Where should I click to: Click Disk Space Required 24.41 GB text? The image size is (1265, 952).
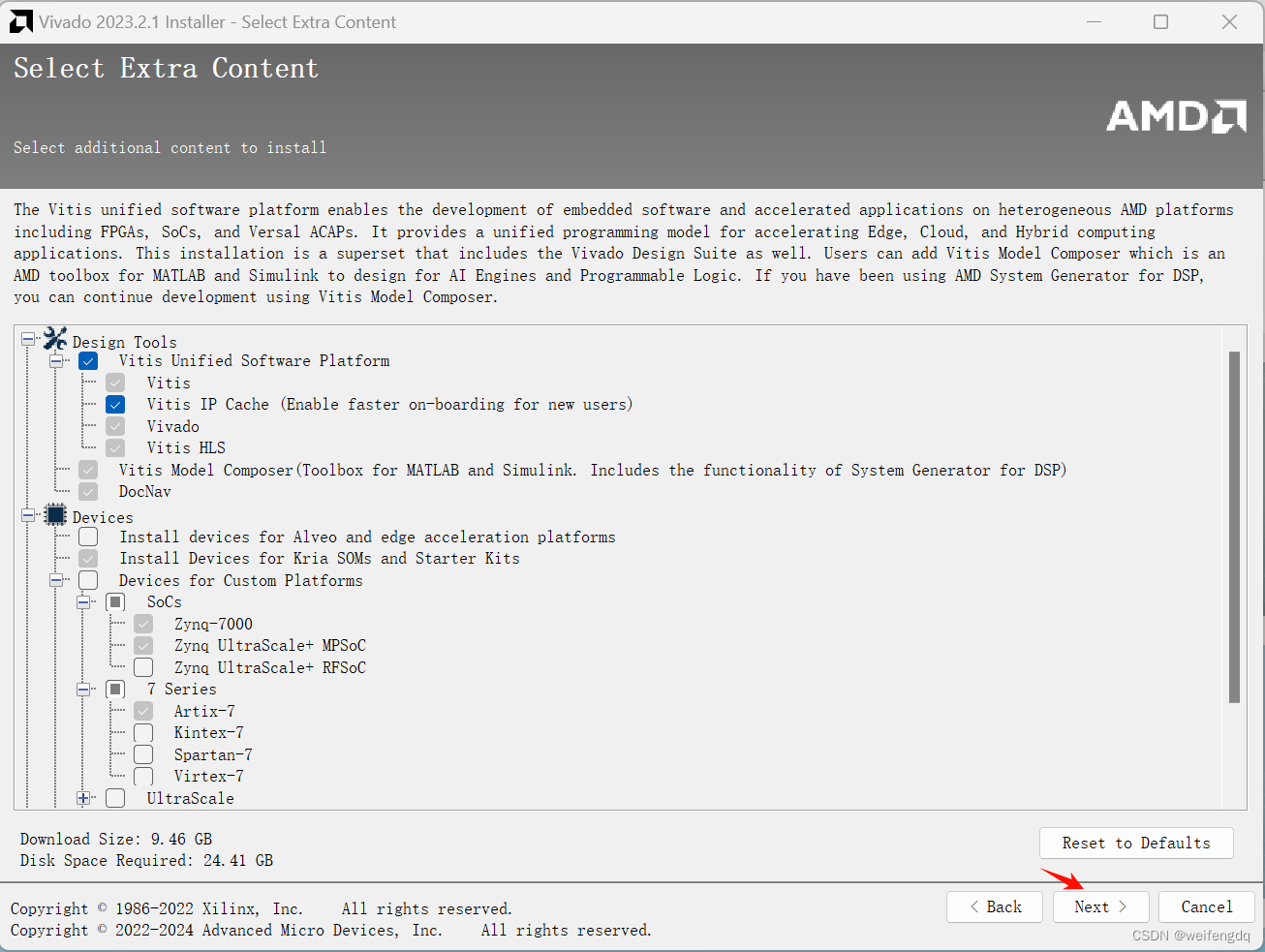146,861
